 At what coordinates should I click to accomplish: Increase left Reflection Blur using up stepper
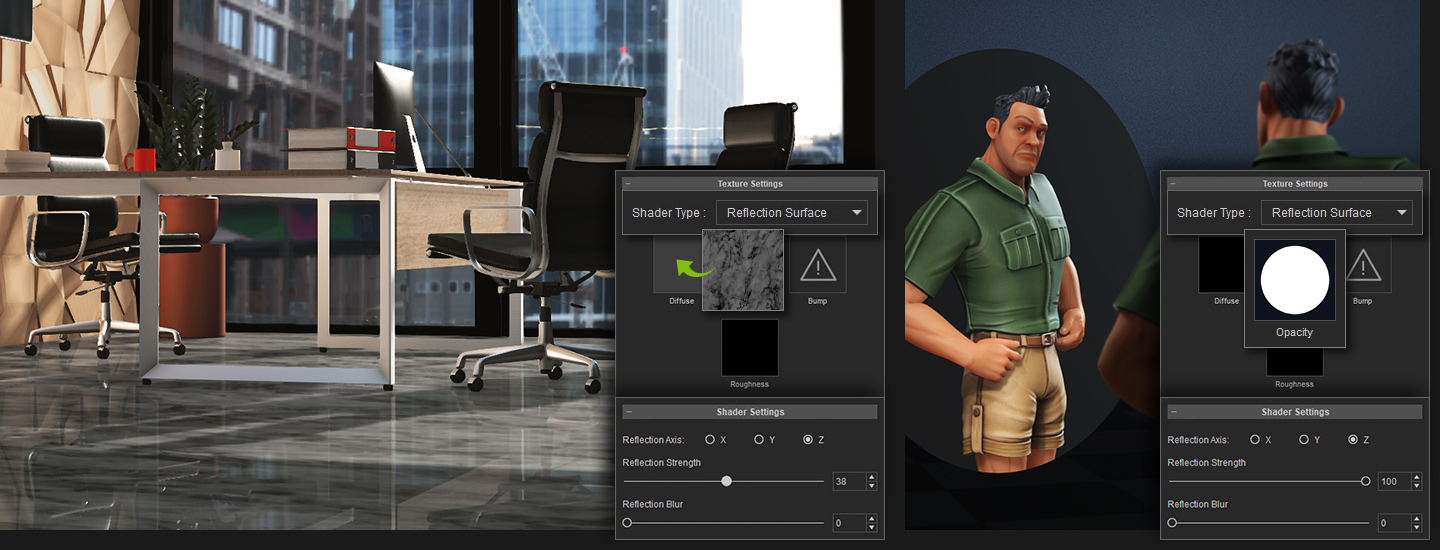[872, 519]
